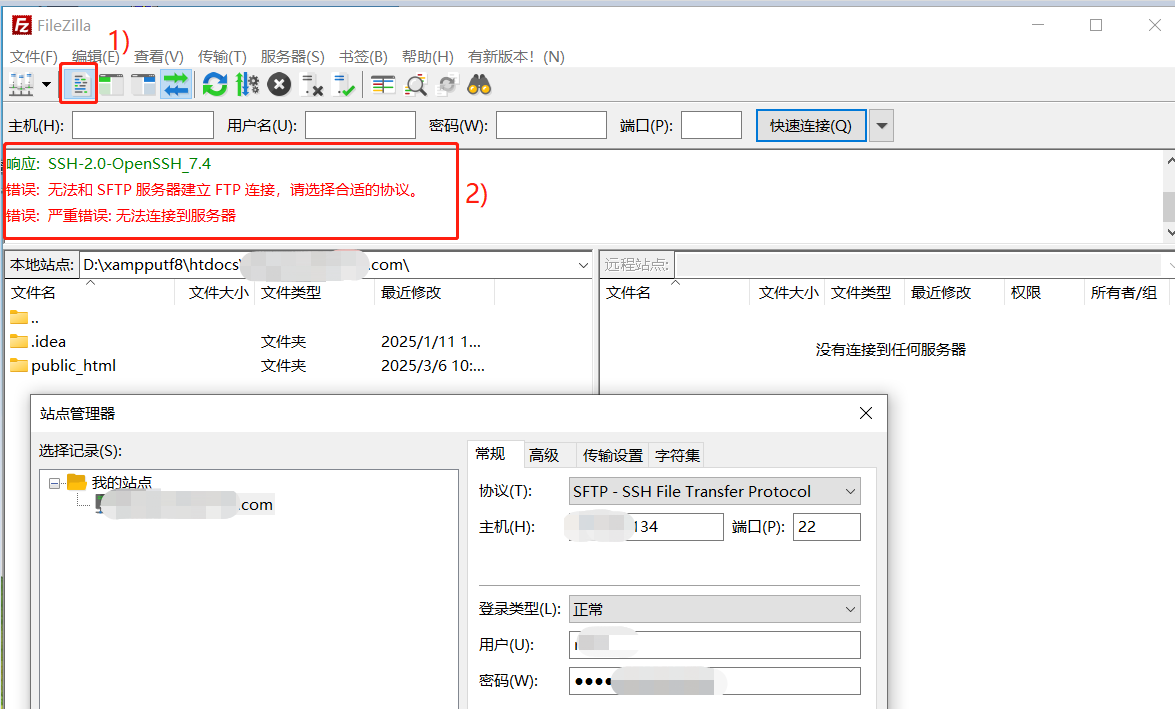Select the 我的站点 folder
The height and width of the screenshot is (709, 1175).
[x=109, y=482]
